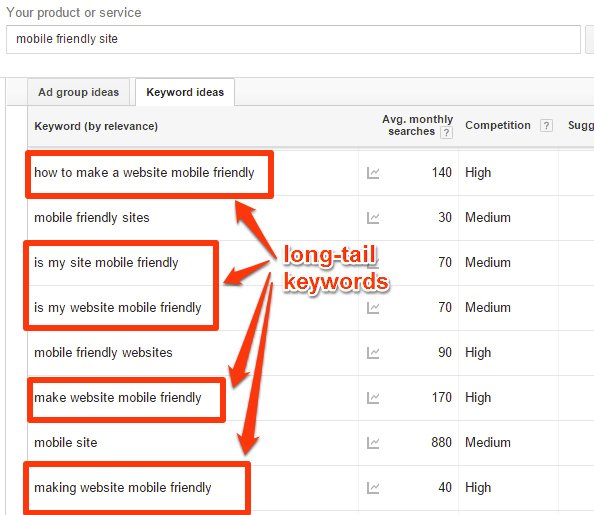
Task: Select the Keyword ideas tab
Action: pos(185,92)
